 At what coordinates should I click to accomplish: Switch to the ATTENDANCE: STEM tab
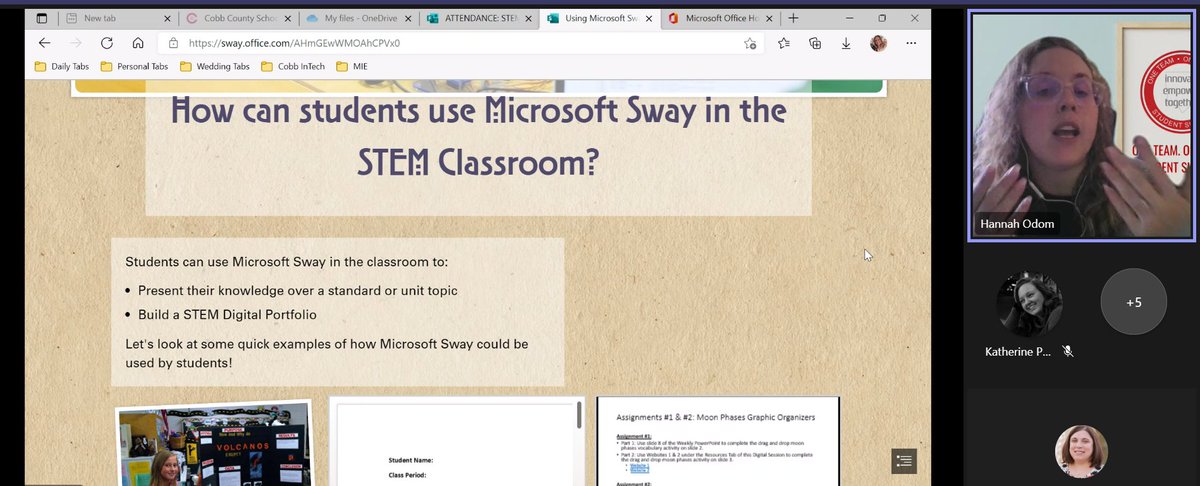pos(477,18)
